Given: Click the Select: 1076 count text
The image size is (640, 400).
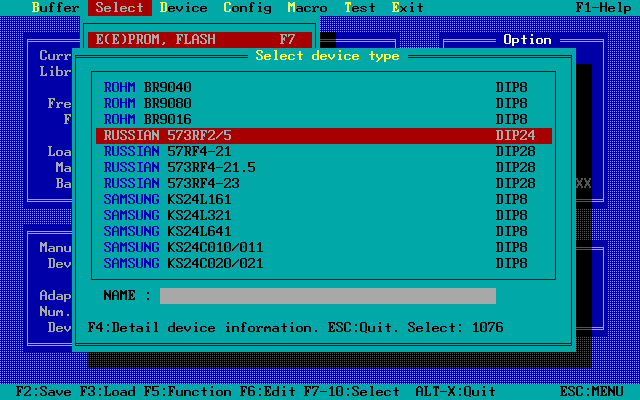Looking at the screenshot, I should pyautogui.click(x=456, y=328).
